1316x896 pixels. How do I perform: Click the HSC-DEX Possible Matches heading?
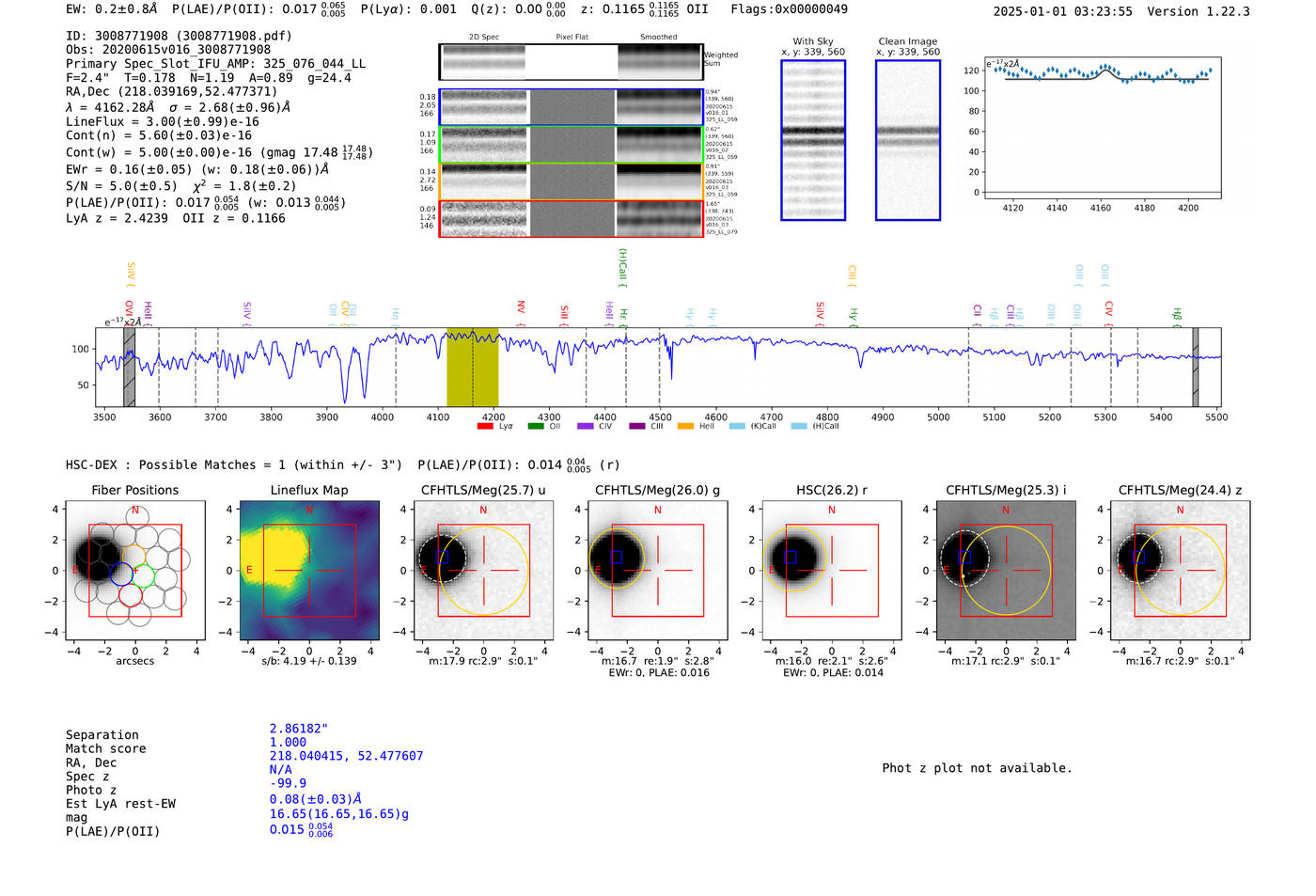(234, 464)
